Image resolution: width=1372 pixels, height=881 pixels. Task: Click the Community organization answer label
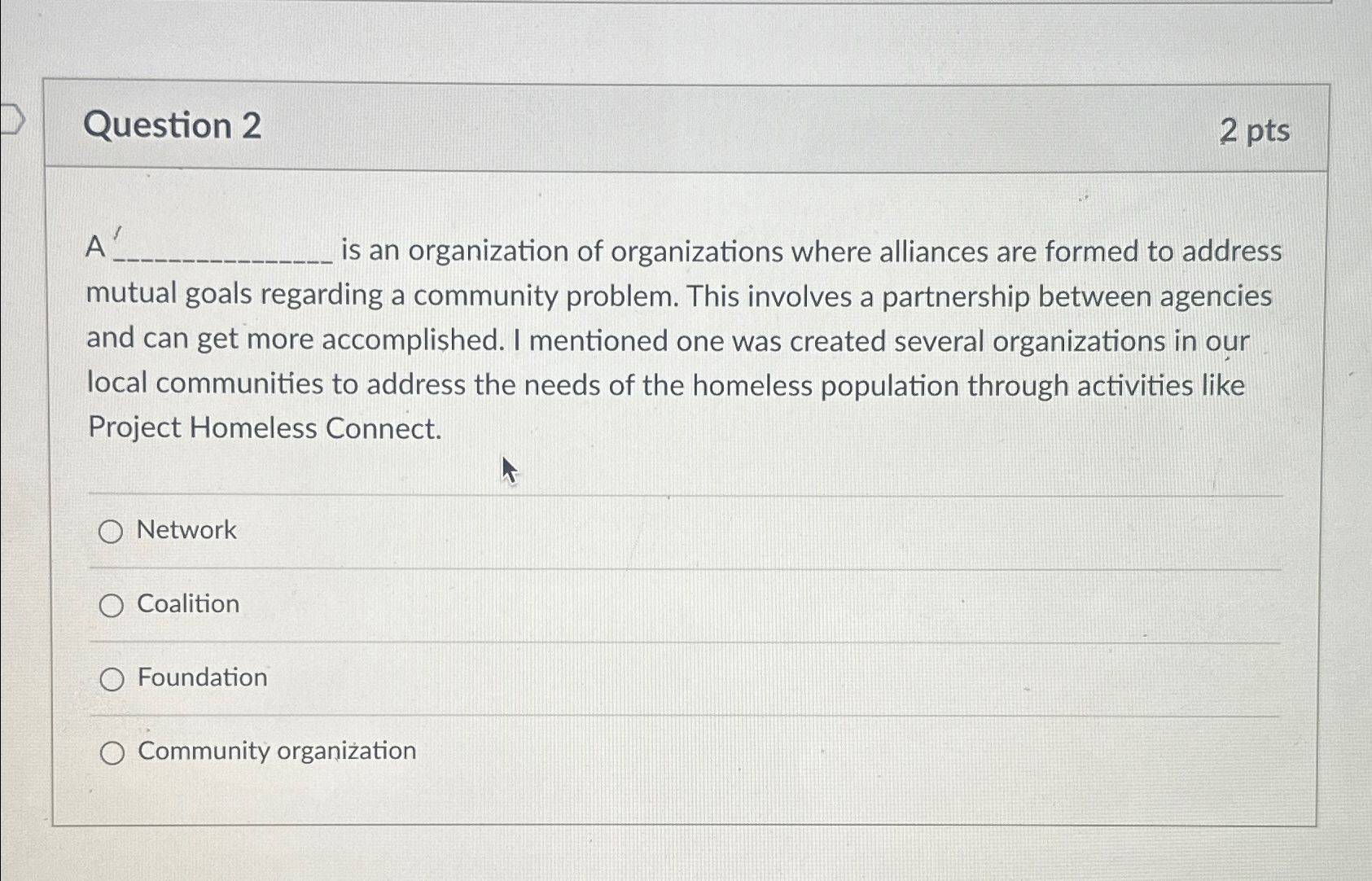pyautogui.click(x=276, y=751)
